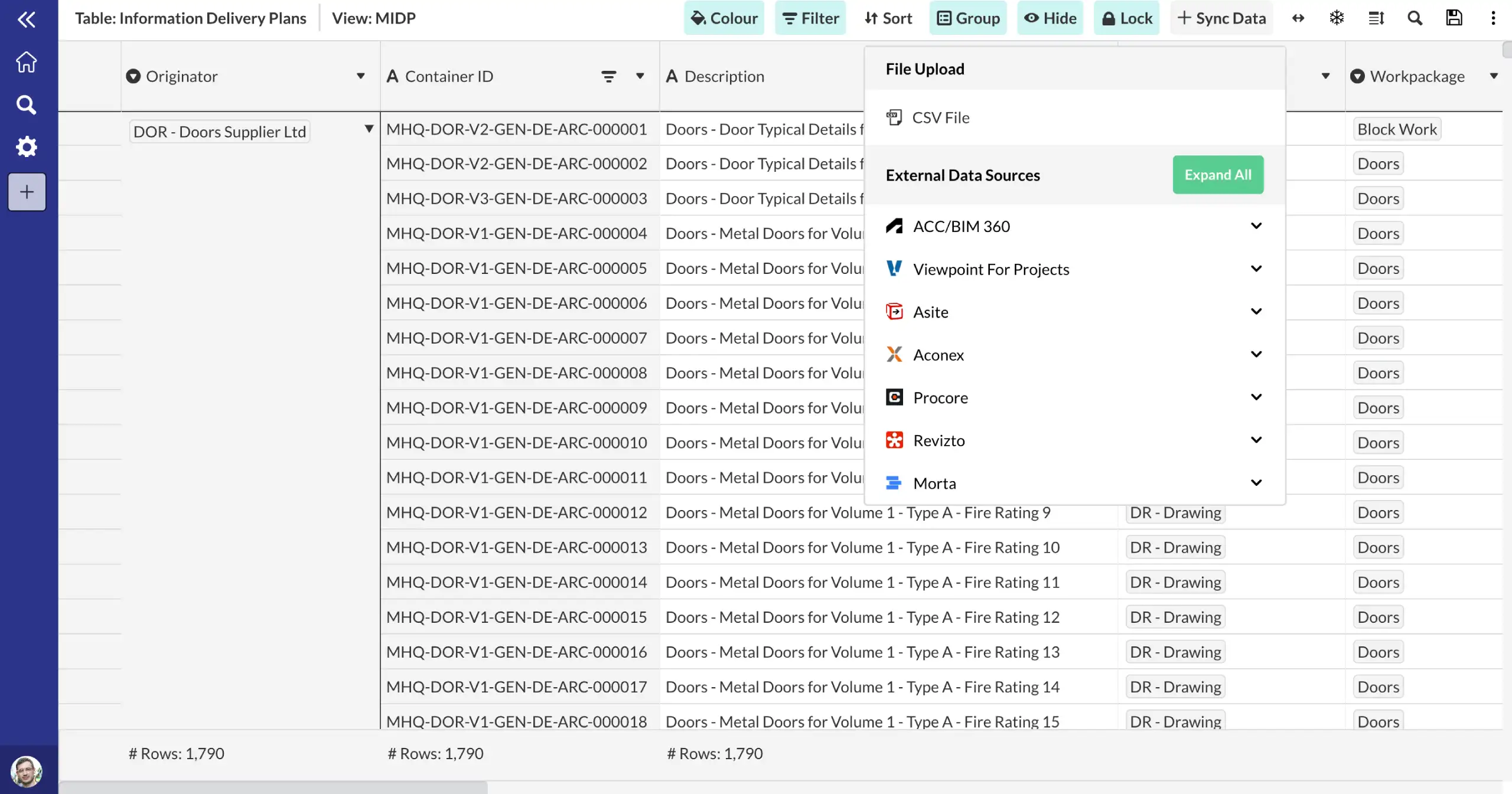Open the Colour options in the toolbar

pyautogui.click(x=724, y=18)
